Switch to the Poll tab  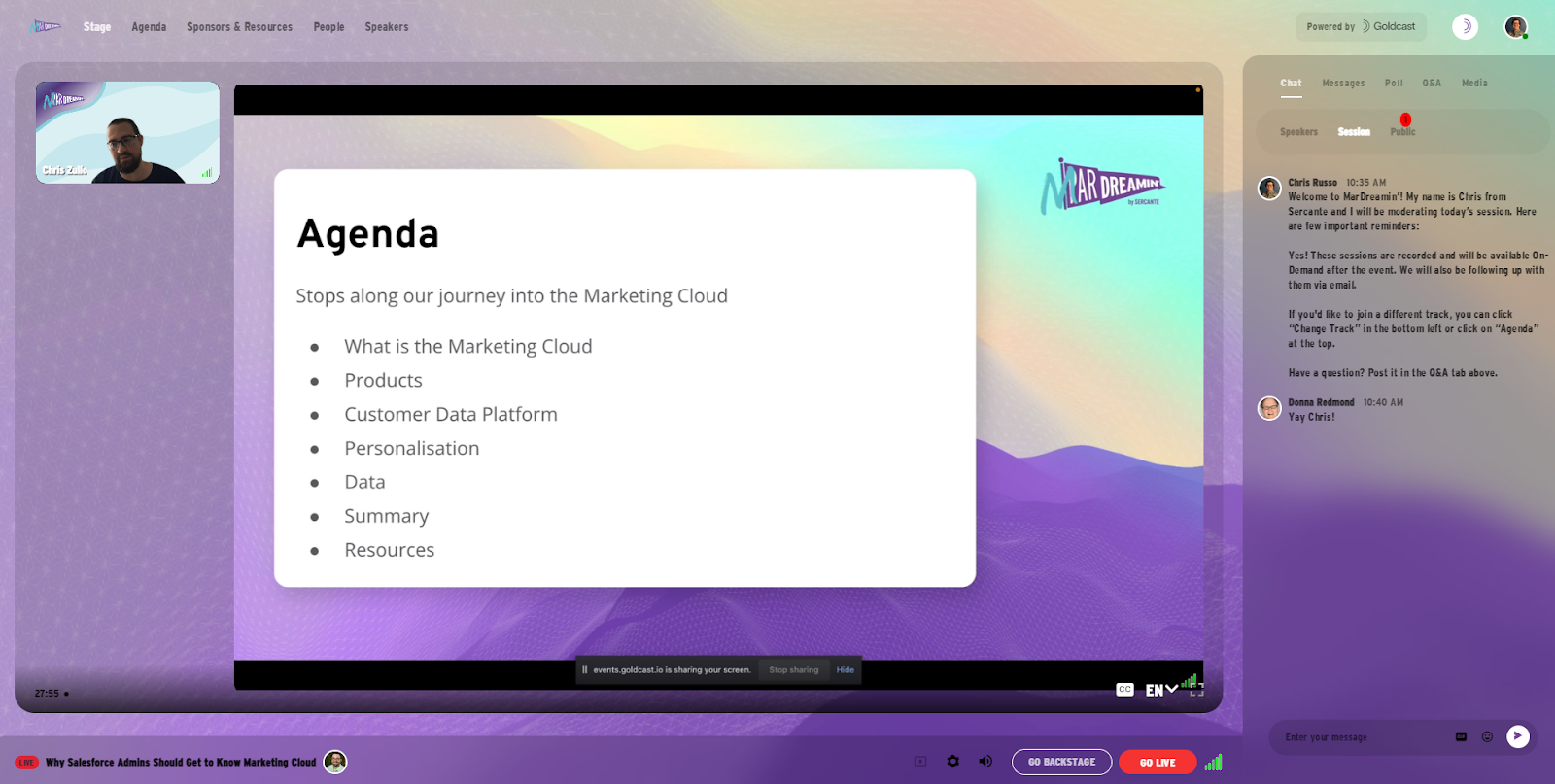[1394, 84]
